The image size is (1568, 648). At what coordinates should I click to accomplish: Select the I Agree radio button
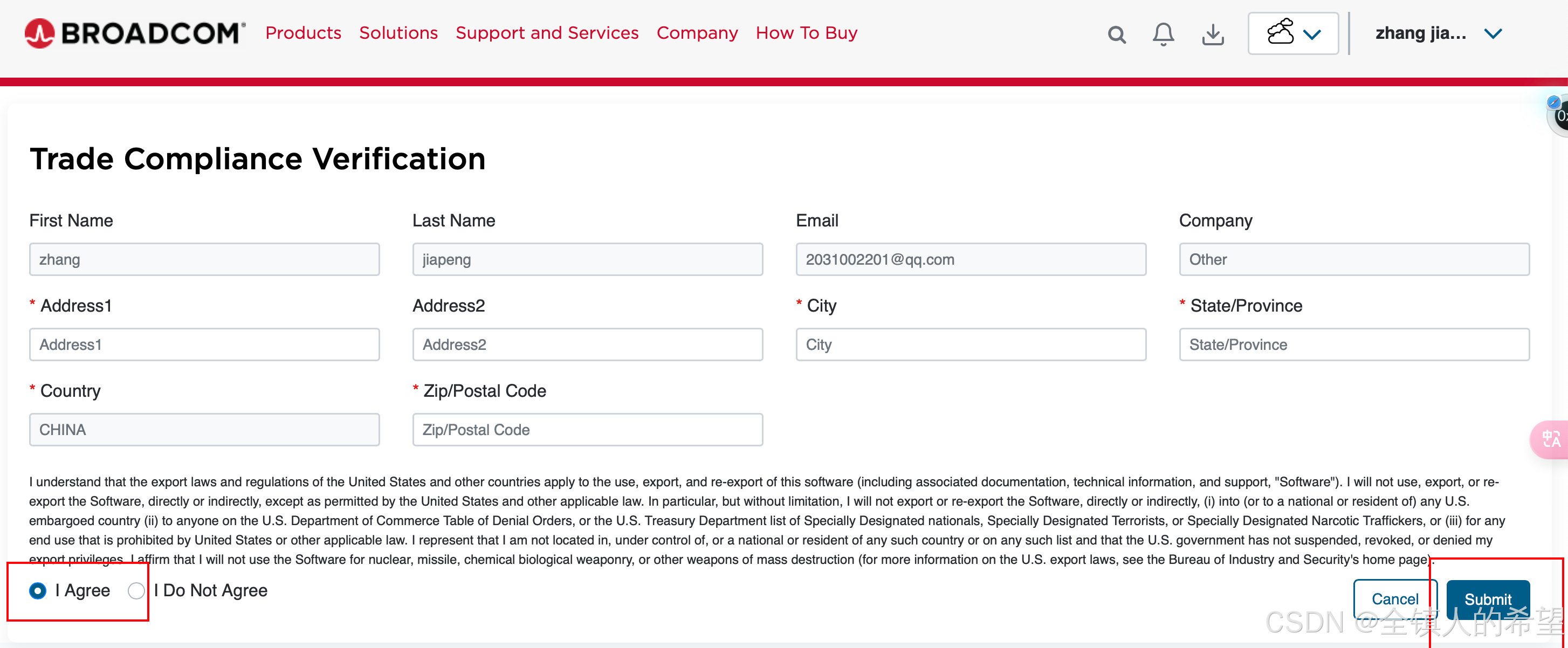[38, 590]
